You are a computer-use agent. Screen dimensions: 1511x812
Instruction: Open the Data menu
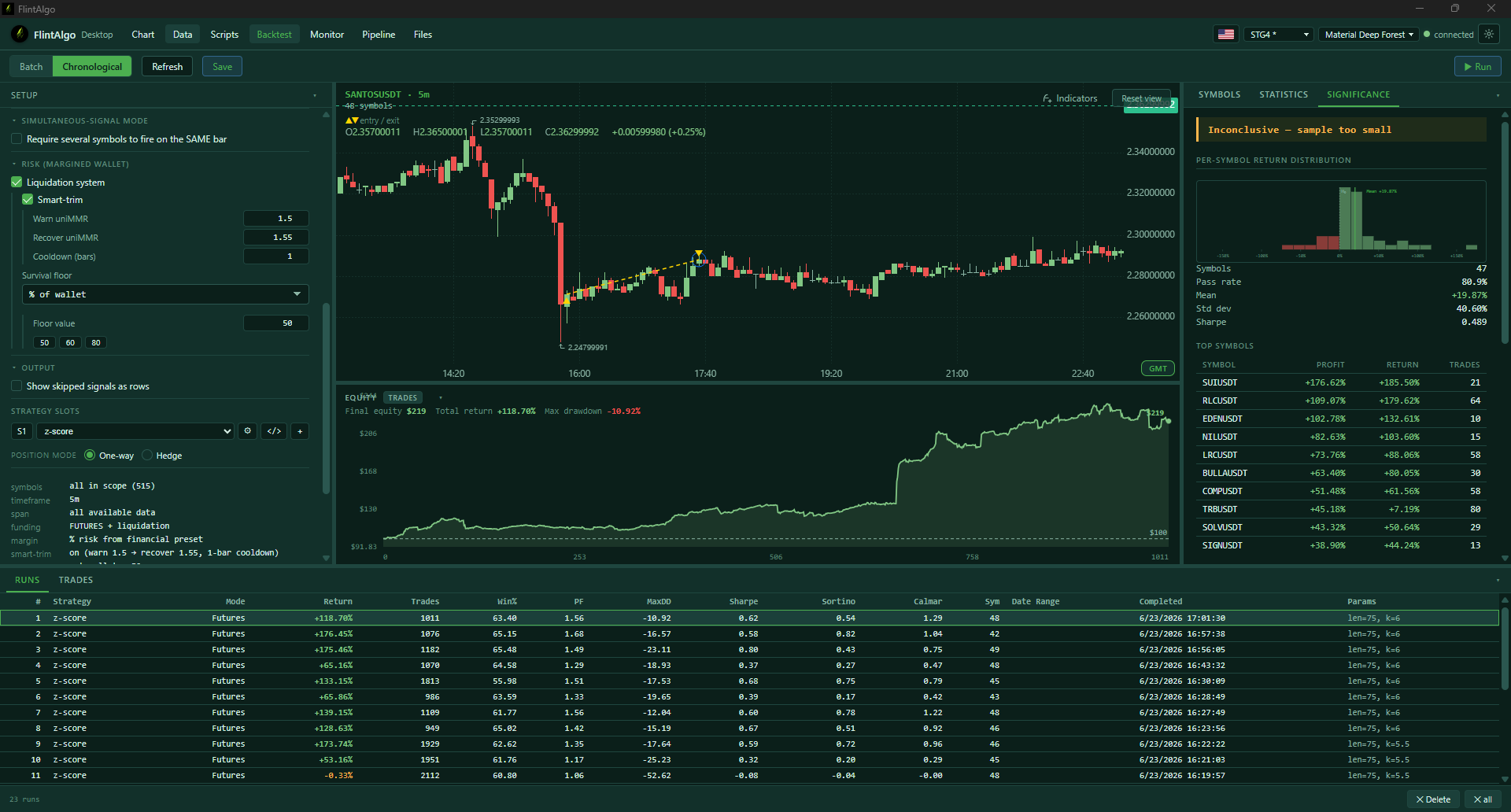[183, 35]
